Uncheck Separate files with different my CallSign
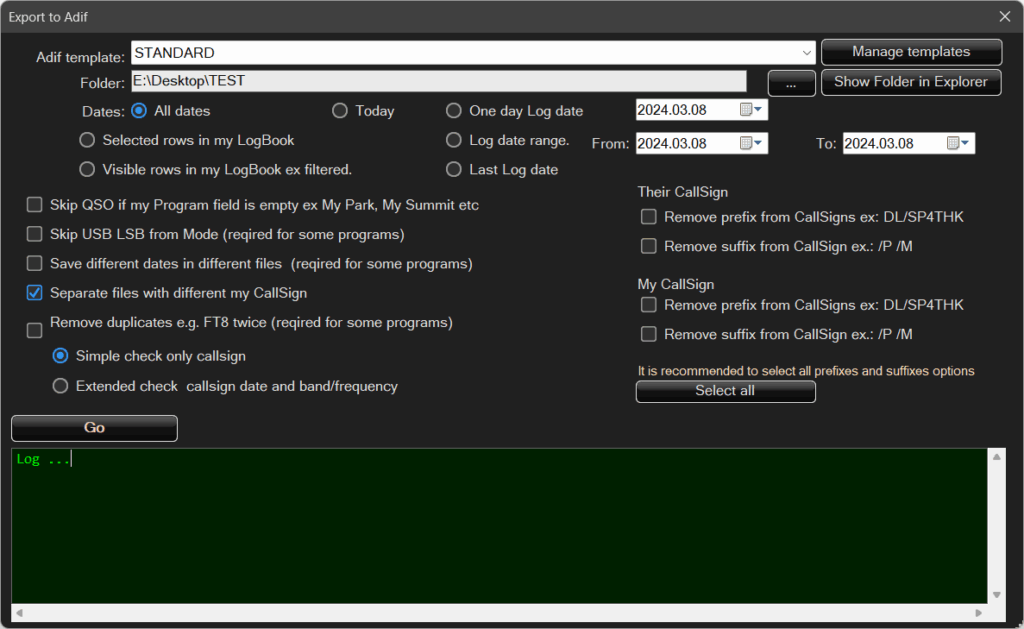The width and height of the screenshot is (1024, 629). click(x=35, y=294)
